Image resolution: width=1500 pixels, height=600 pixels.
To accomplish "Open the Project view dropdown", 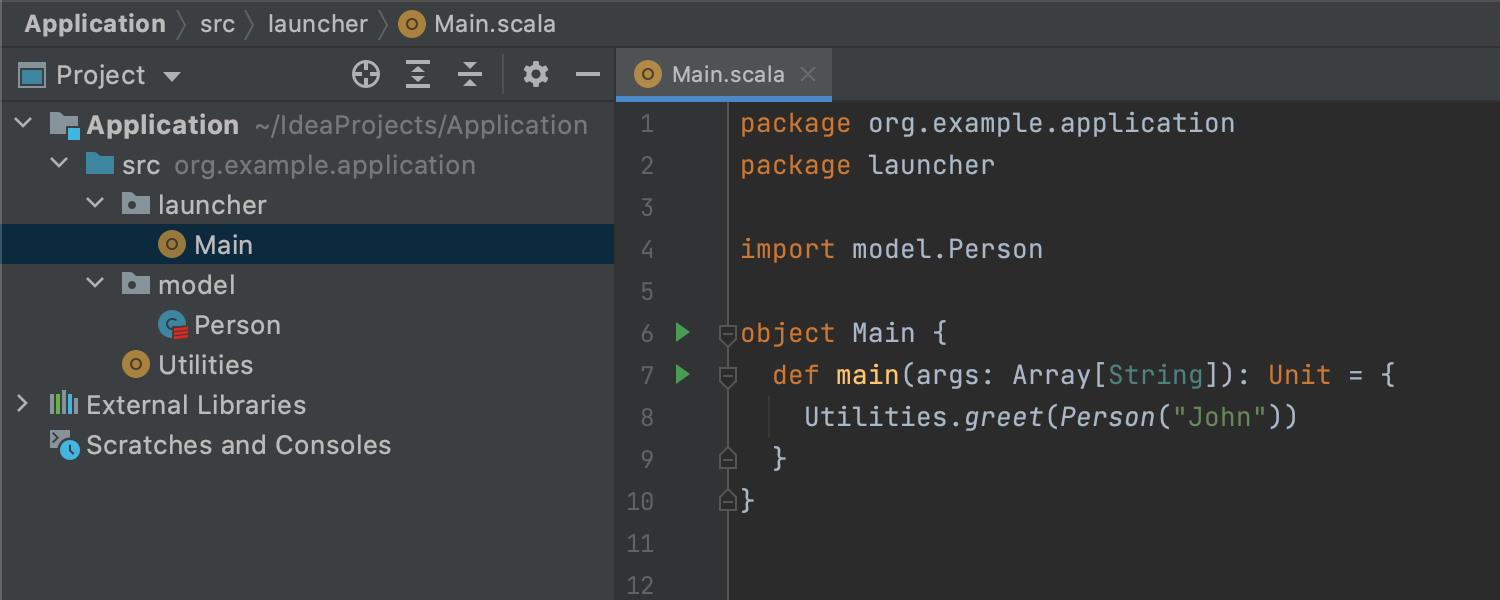I will pyautogui.click(x=171, y=76).
